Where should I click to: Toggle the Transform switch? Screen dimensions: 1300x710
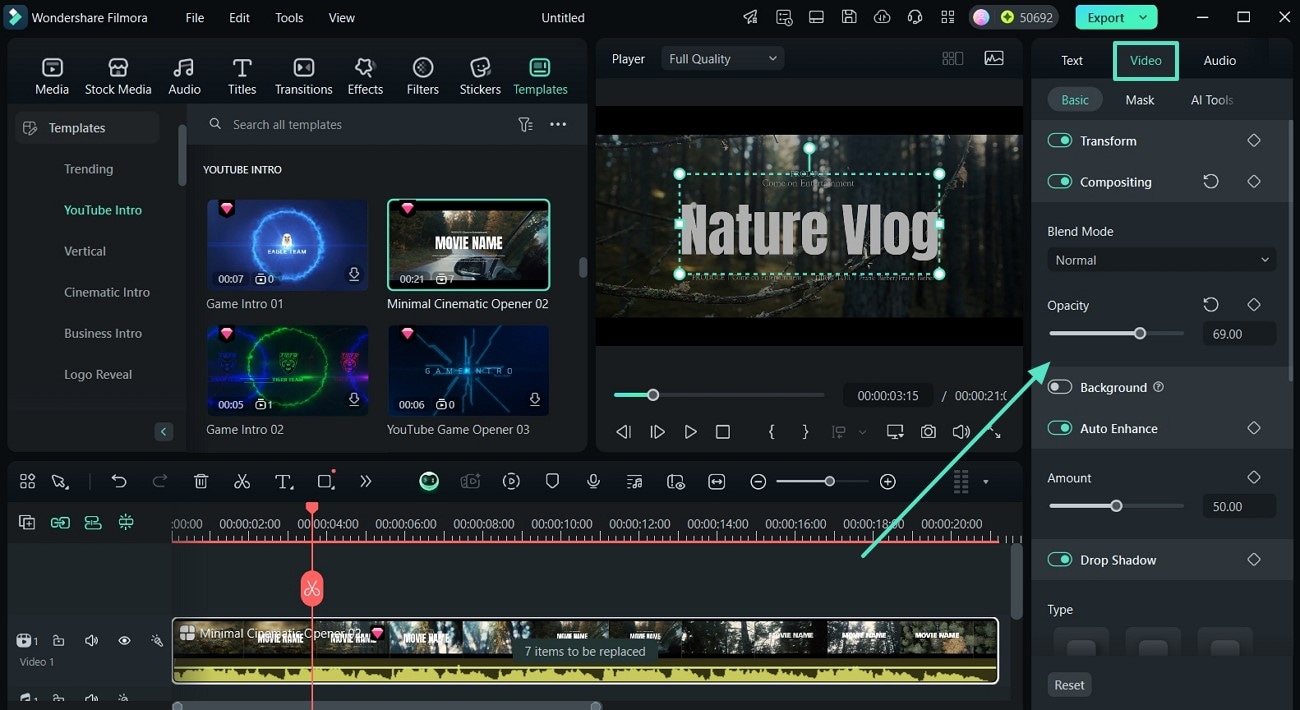point(1060,141)
